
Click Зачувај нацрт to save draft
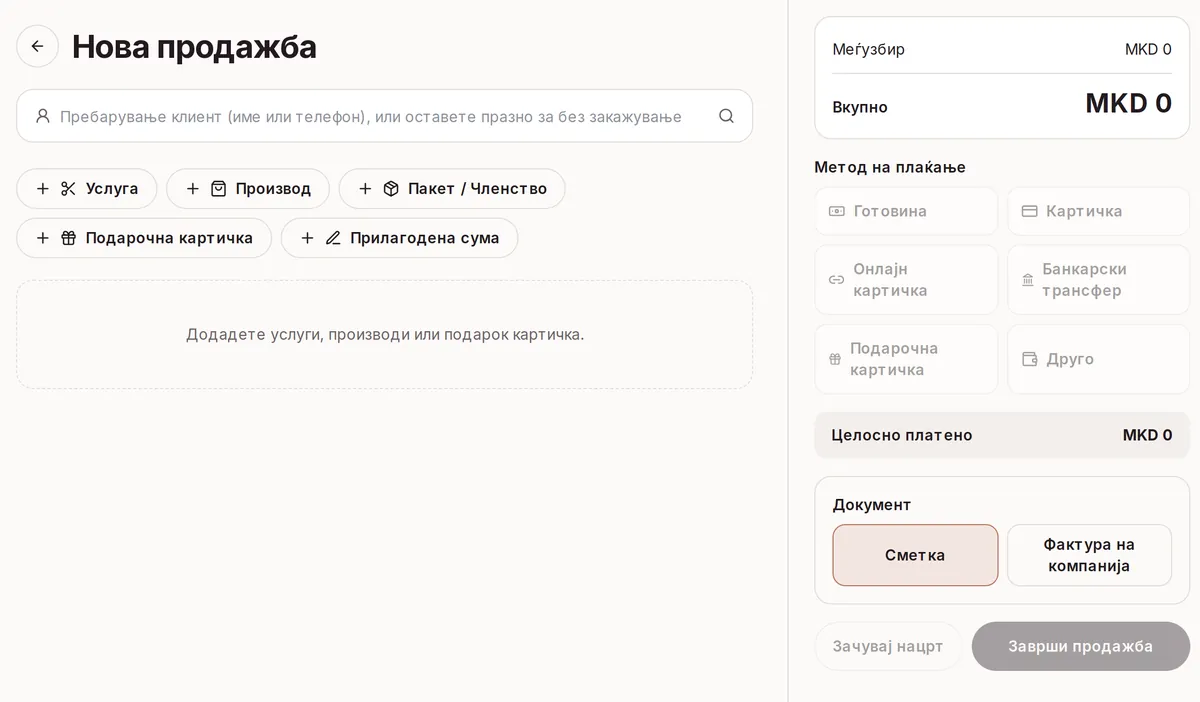[x=888, y=646]
